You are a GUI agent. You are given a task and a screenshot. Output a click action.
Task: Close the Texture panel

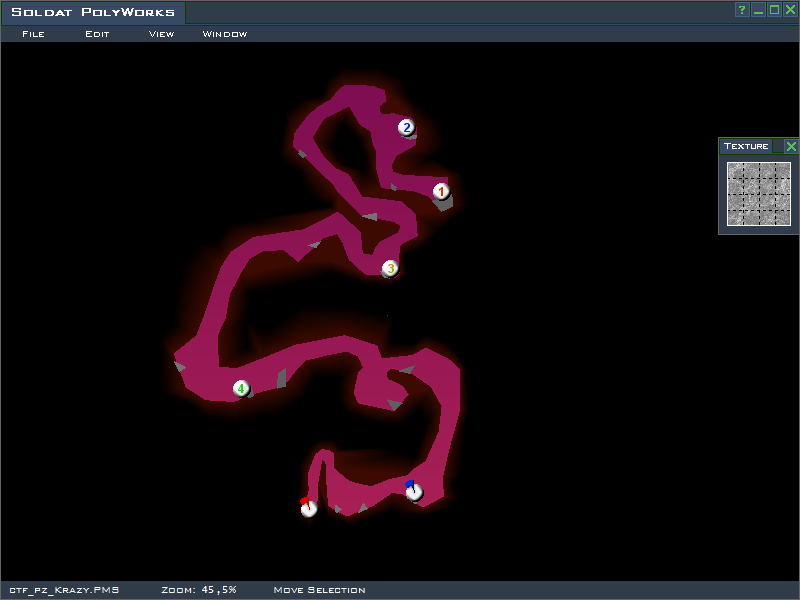pyautogui.click(x=791, y=146)
